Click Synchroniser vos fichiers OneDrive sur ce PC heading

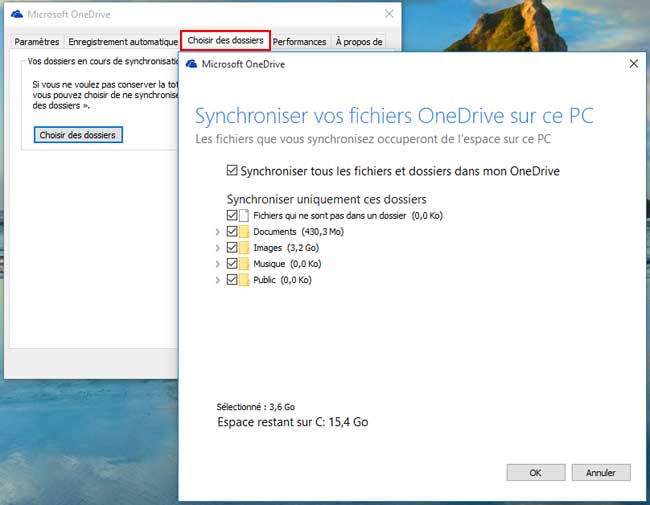coord(394,116)
